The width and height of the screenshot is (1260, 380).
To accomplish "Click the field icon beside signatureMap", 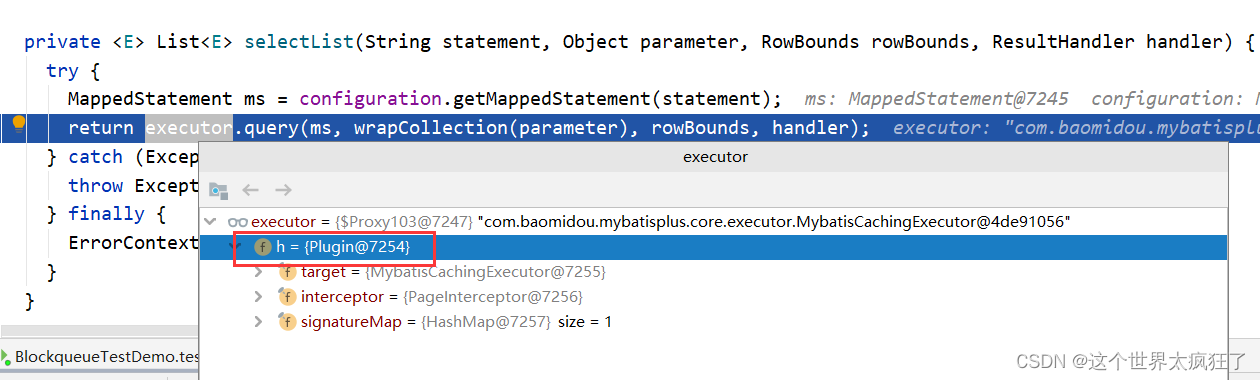I will tap(288, 322).
